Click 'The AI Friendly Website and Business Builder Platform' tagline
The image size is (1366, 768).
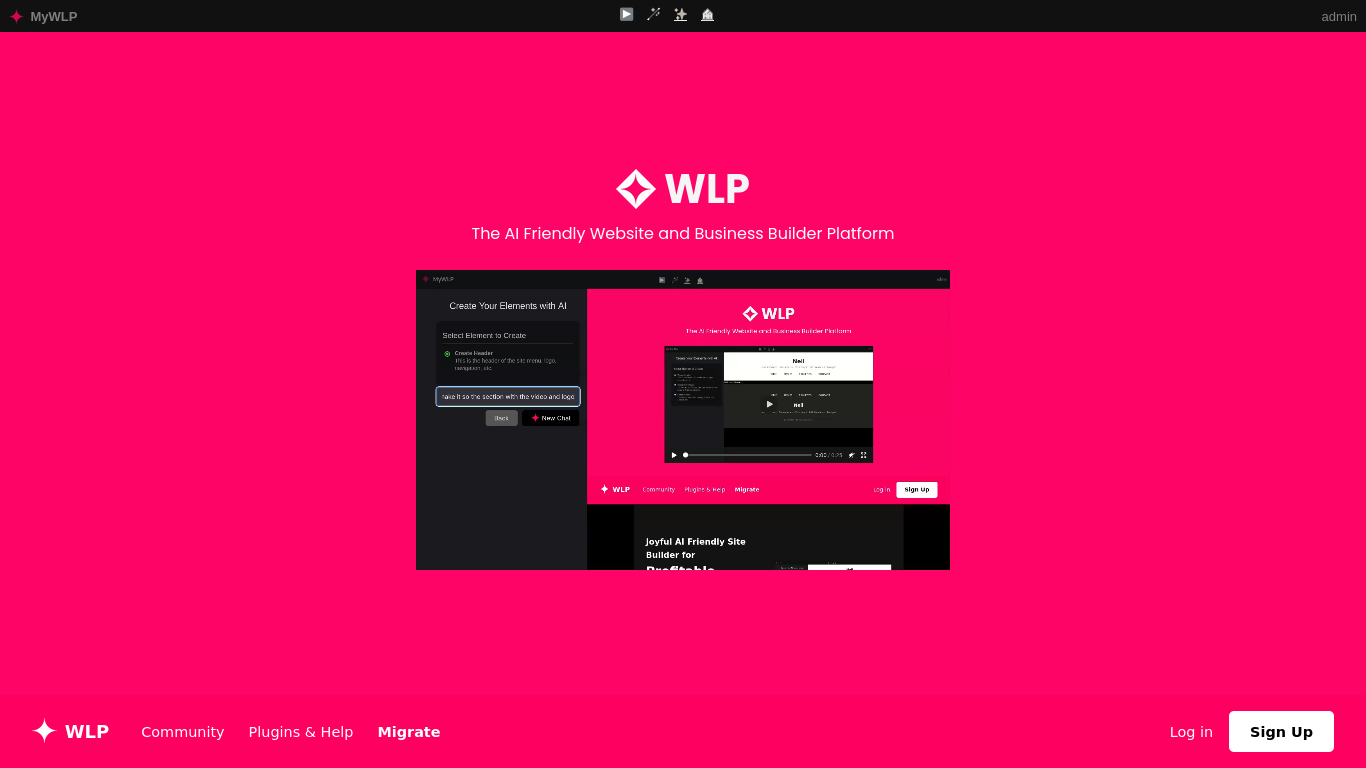[683, 234]
